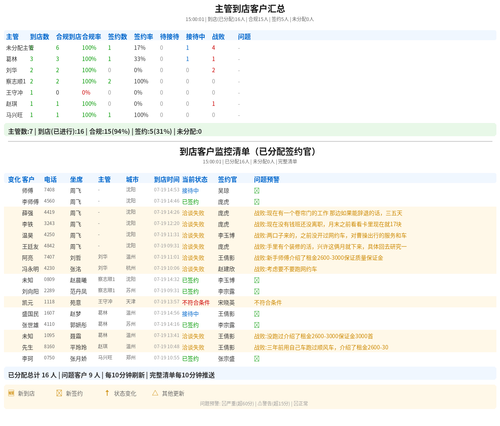Click the 签约数 column header

point(117,37)
